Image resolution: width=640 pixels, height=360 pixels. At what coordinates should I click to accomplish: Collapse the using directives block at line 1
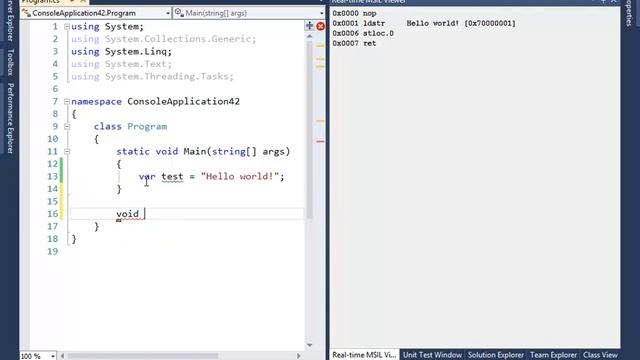coord(67,27)
